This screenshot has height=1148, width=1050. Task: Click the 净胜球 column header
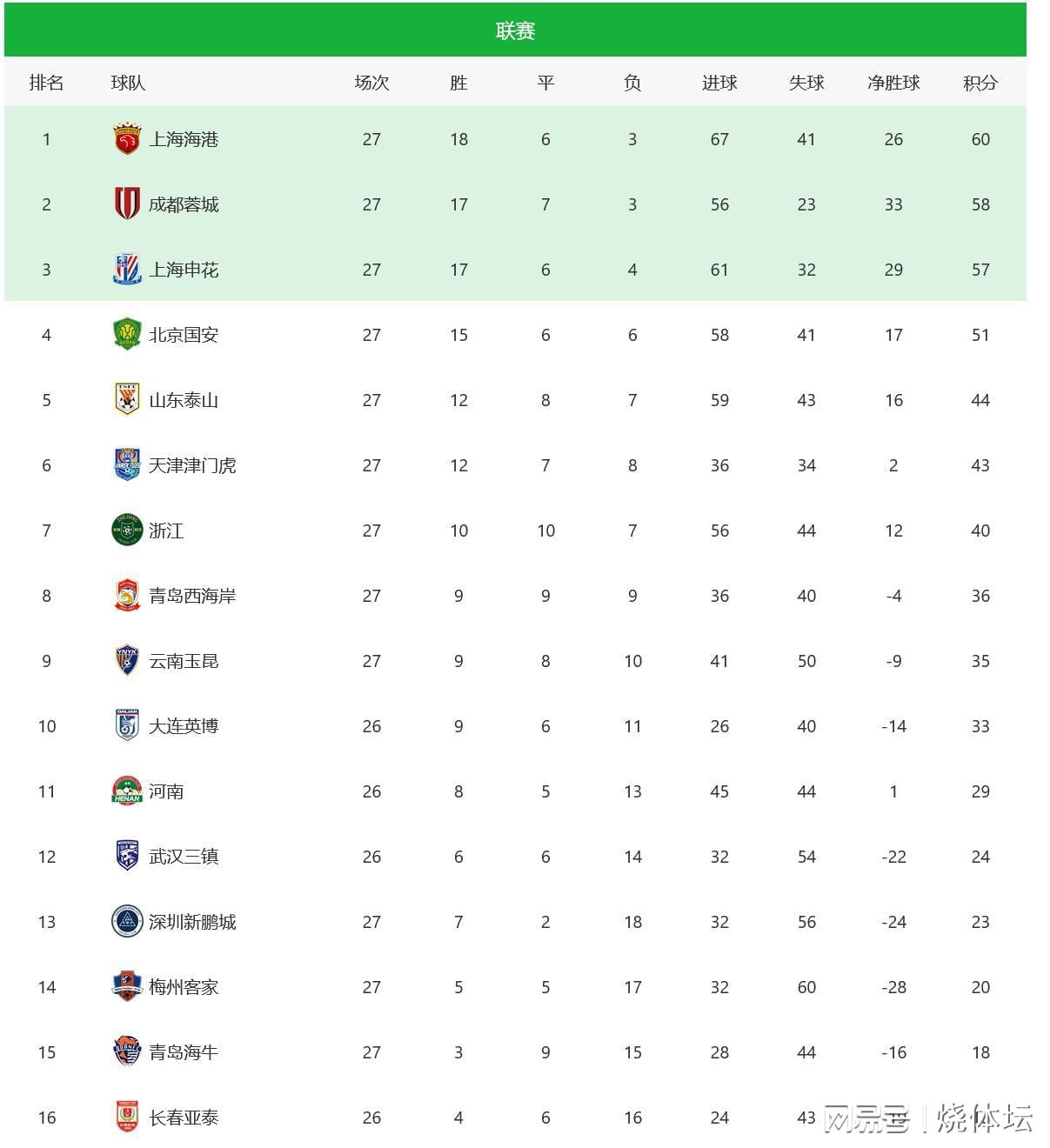click(x=893, y=83)
